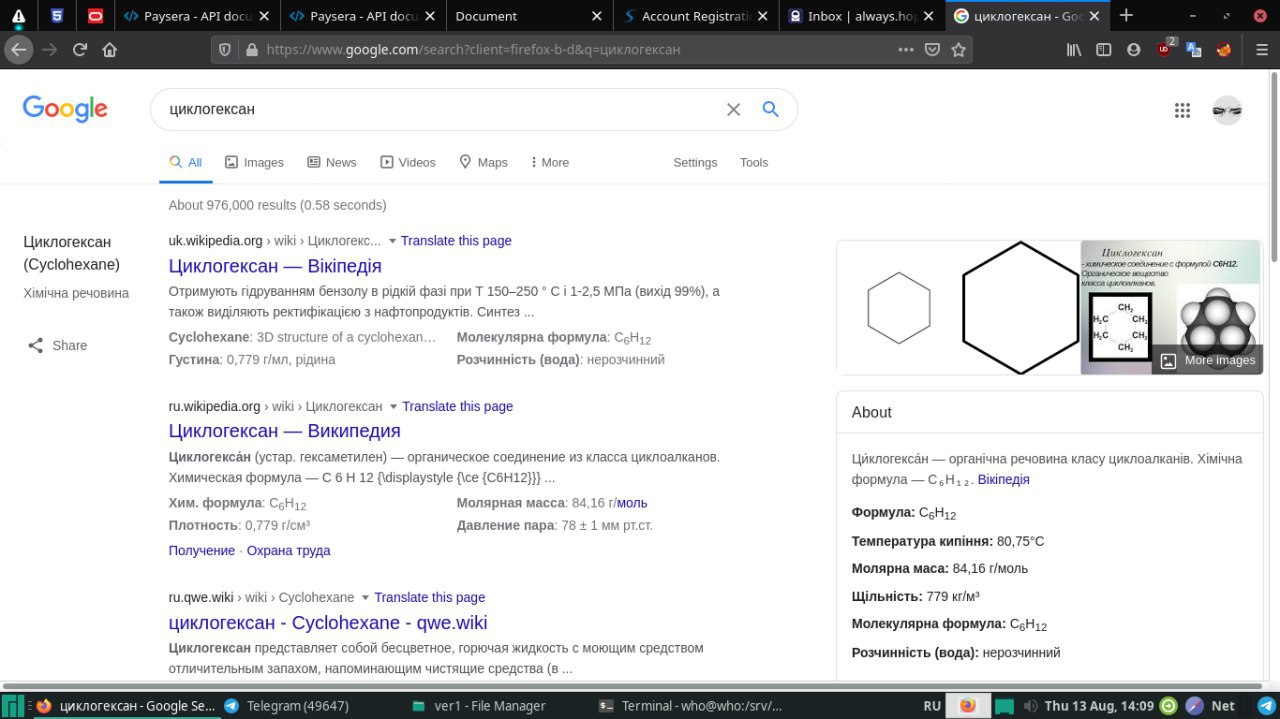Click the RU keyboard layout indicator
The height and width of the screenshot is (719, 1280).
(932, 706)
